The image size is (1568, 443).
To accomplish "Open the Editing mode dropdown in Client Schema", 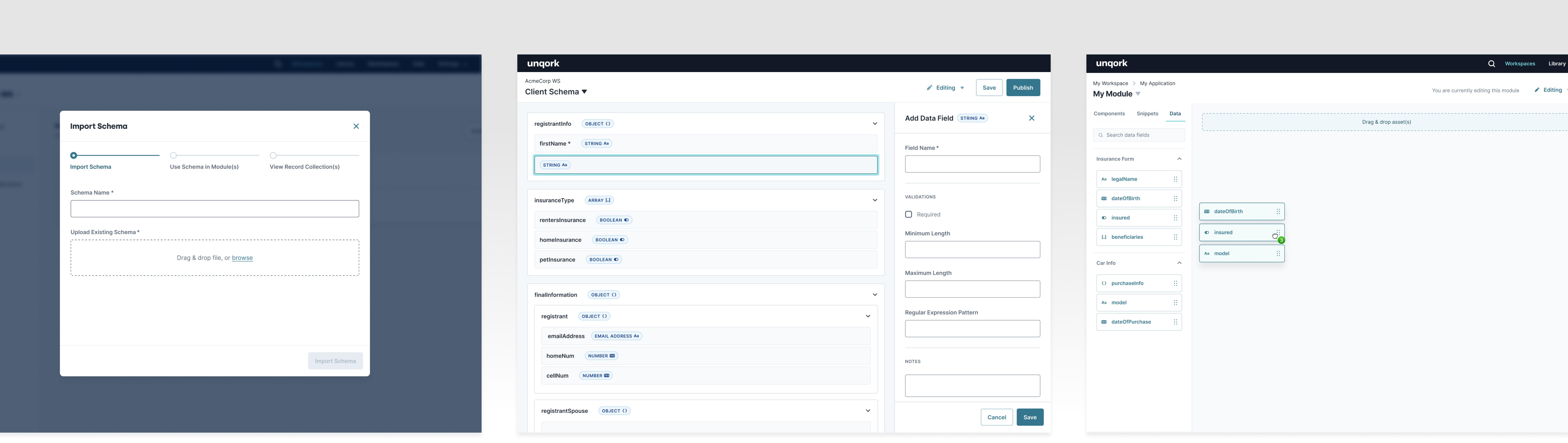I will pos(945,88).
